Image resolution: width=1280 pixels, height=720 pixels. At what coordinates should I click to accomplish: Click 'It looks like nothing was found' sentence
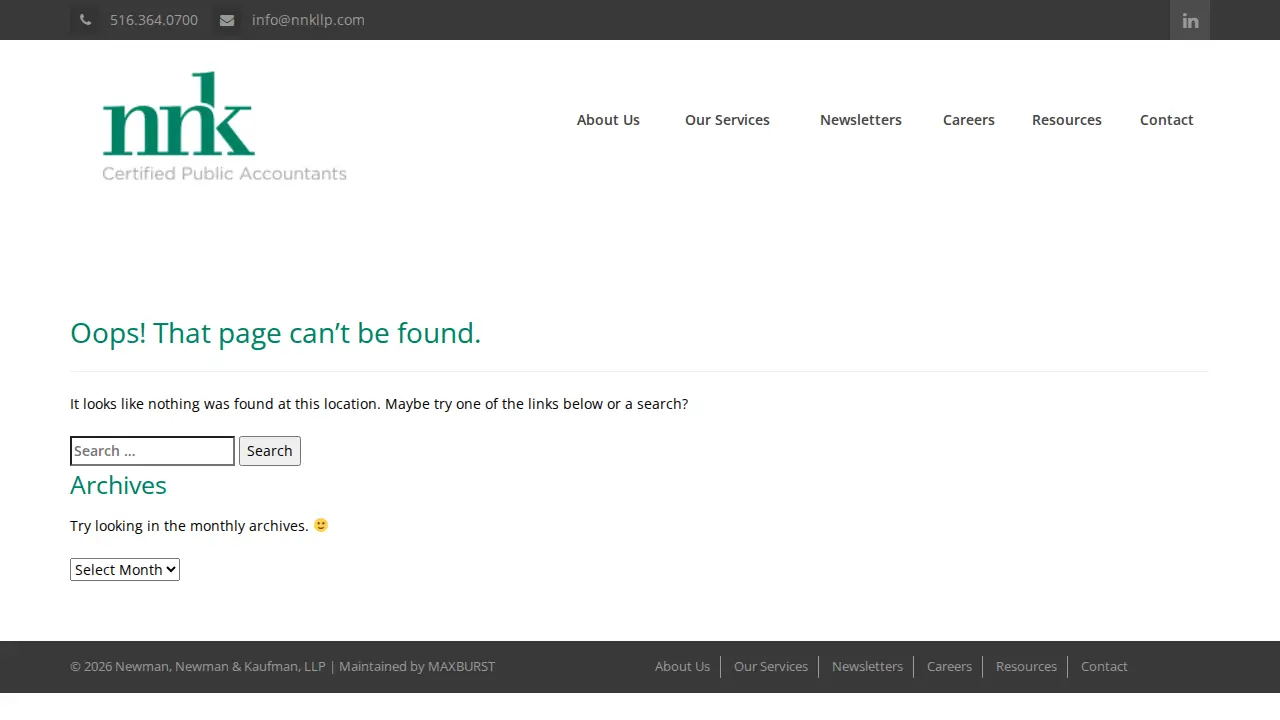tap(379, 404)
